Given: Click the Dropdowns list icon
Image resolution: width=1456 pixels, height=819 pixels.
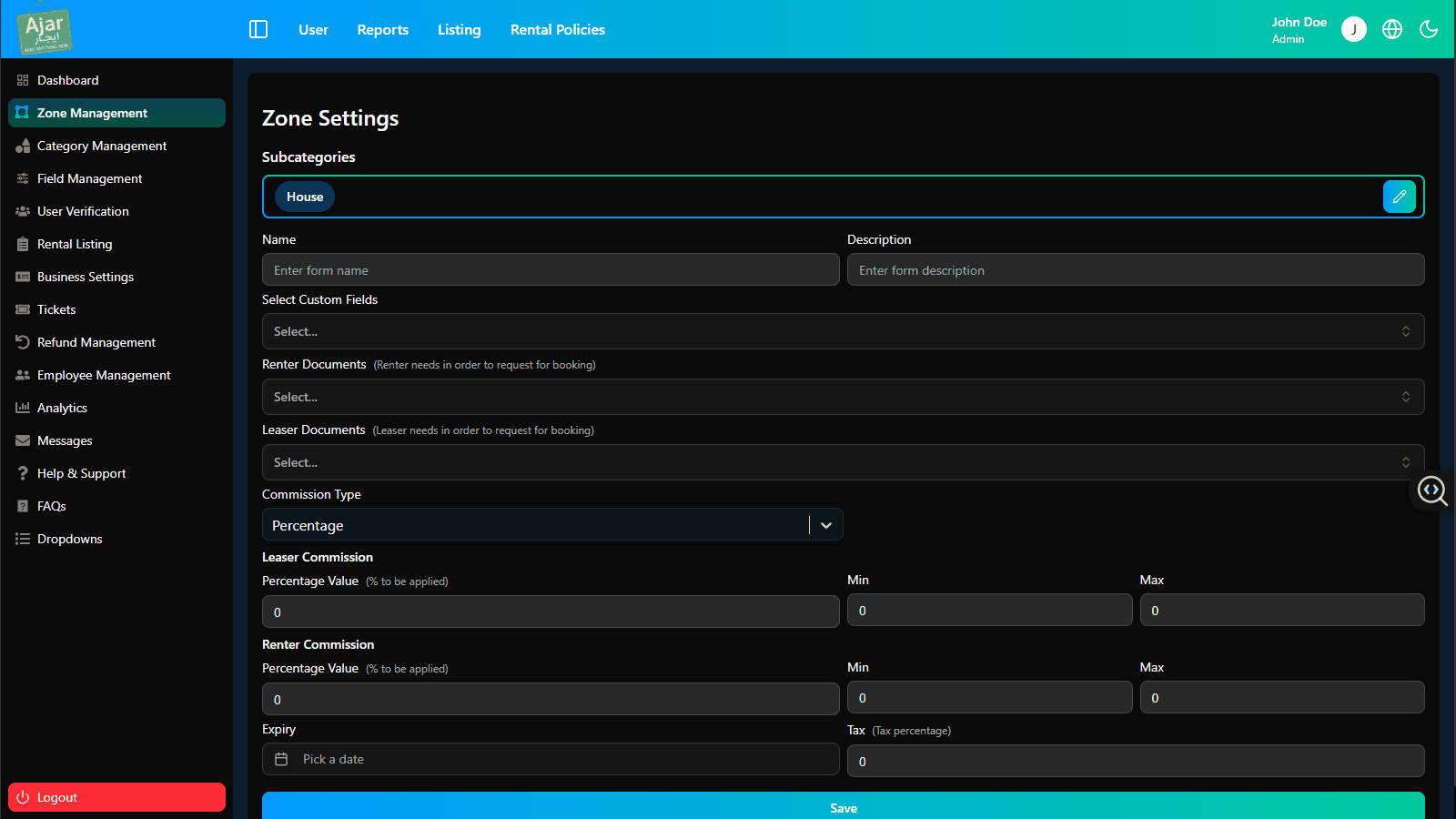Looking at the screenshot, I should point(23,539).
